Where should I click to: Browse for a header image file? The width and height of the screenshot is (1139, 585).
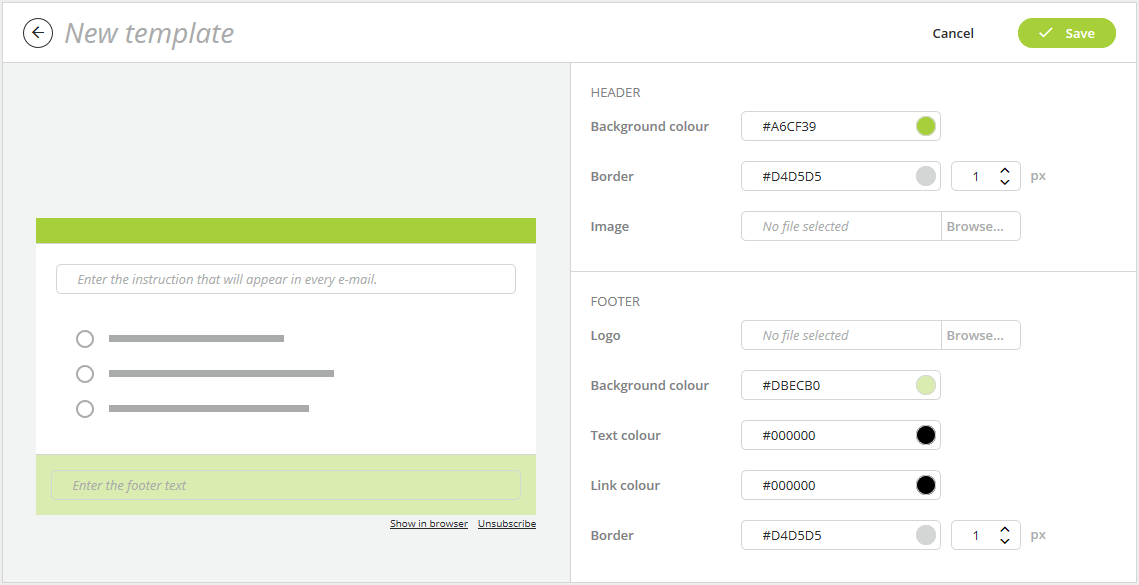(x=980, y=225)
